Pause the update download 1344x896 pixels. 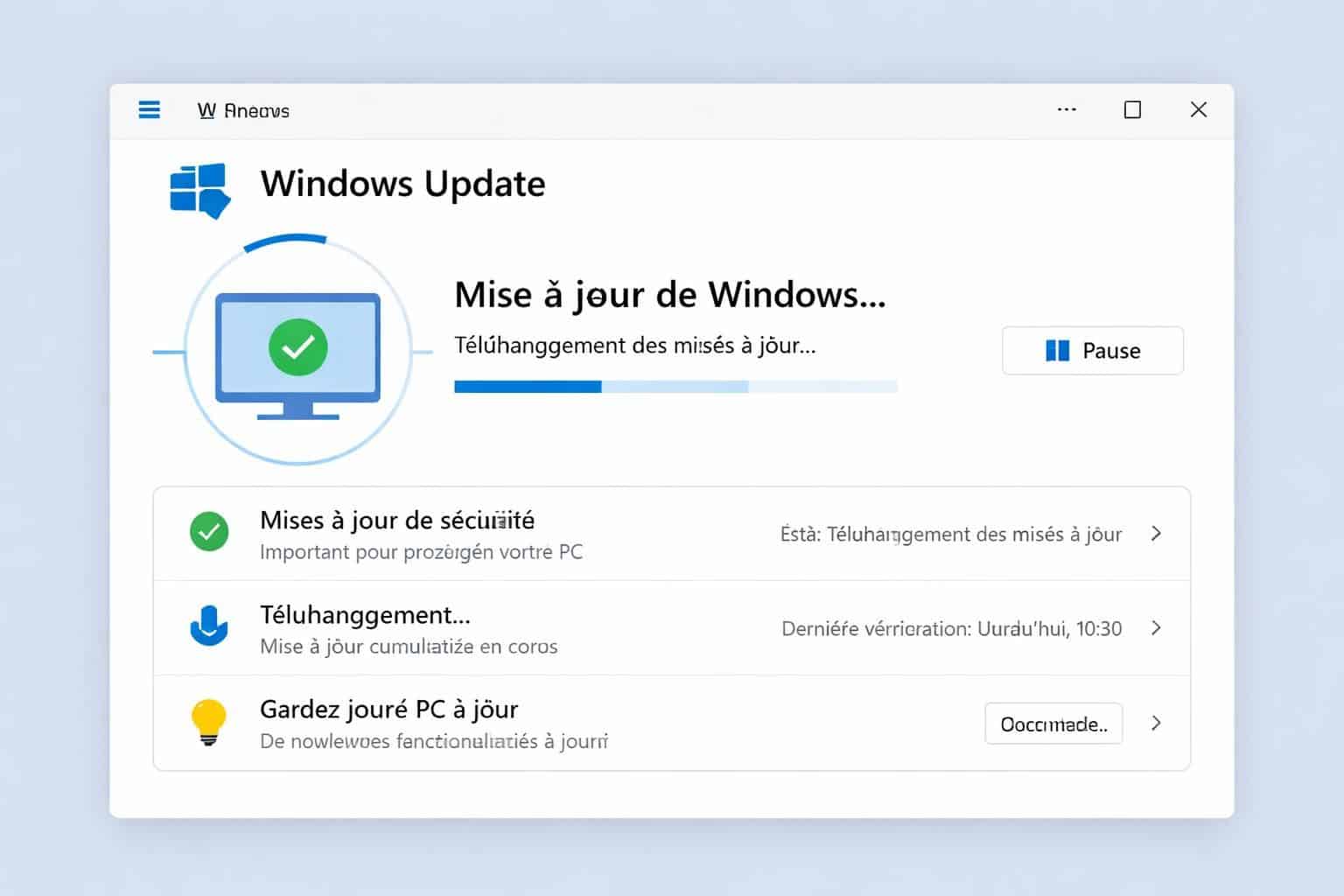pyautogui.click(x=1093, y=351)
